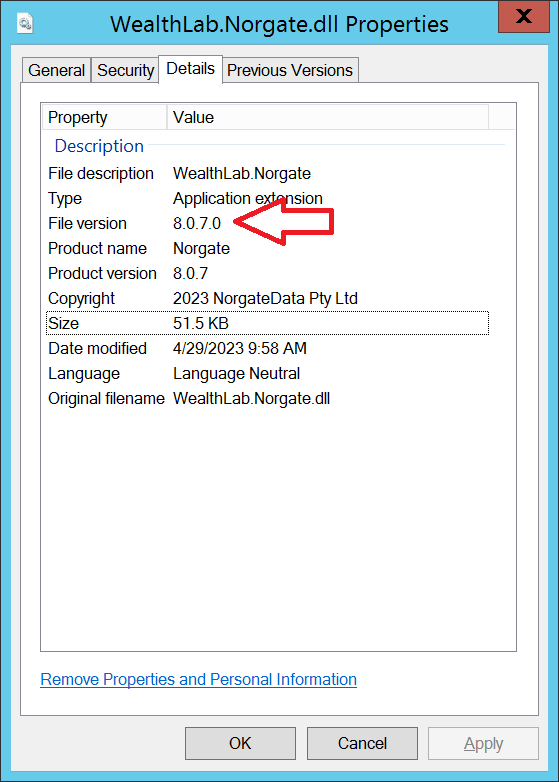The image size is (559, 782).
Task: Confirm with the OK button
Action: click(240, 743)
